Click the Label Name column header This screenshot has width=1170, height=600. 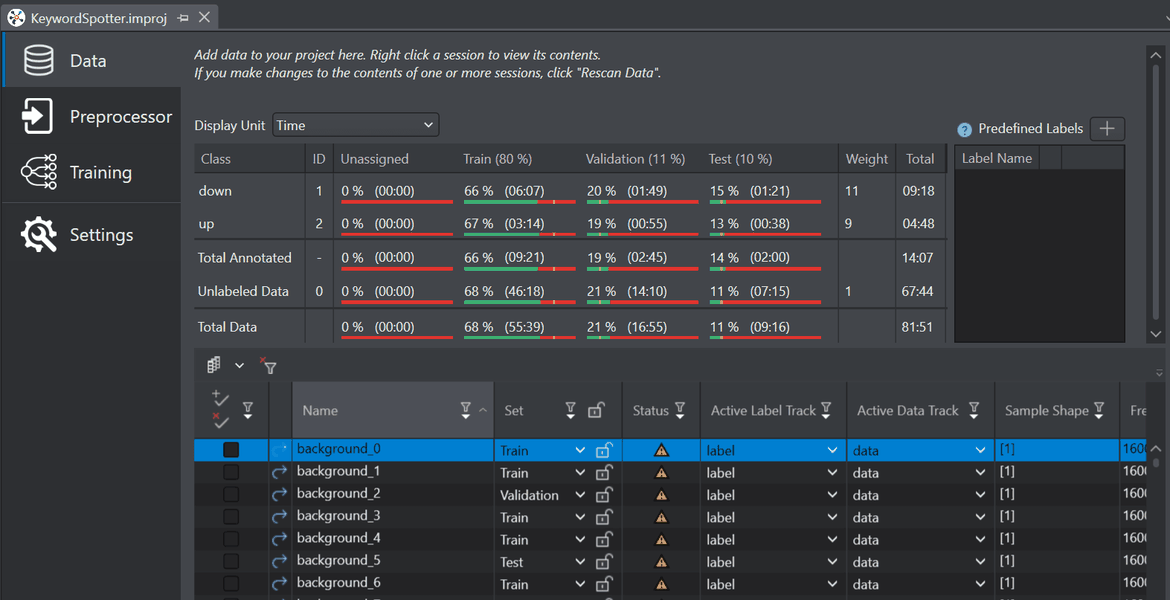[x=997, y=158]
